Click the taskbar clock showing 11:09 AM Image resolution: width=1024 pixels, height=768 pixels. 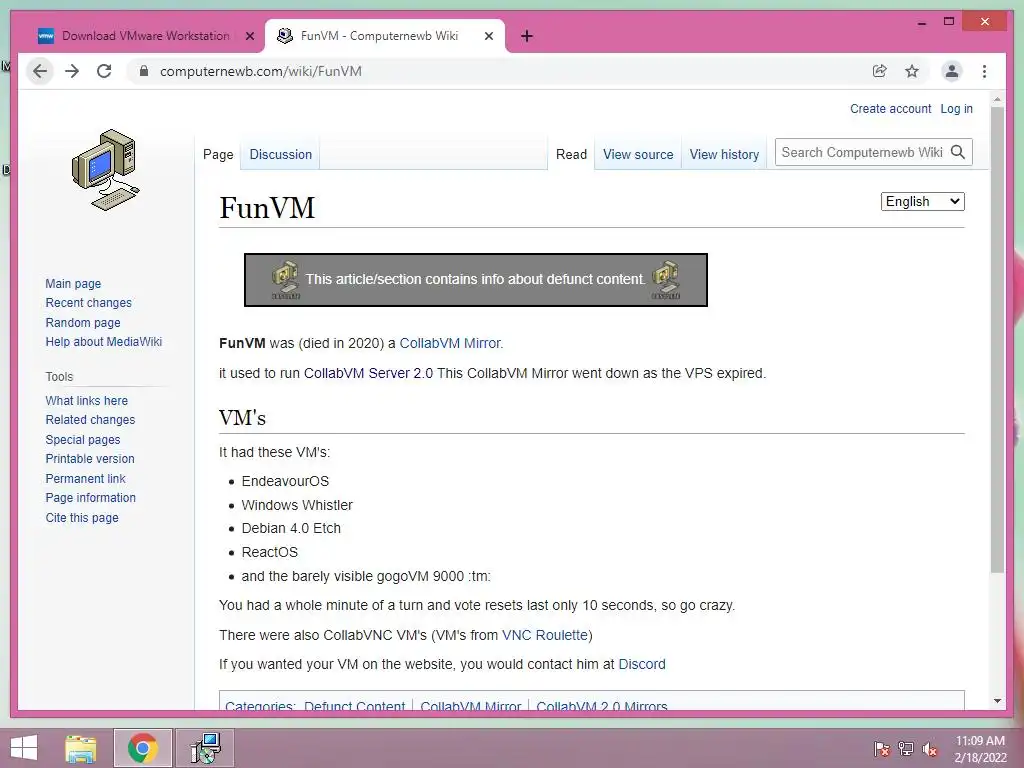pyautogui.click(x=980, y=749)
